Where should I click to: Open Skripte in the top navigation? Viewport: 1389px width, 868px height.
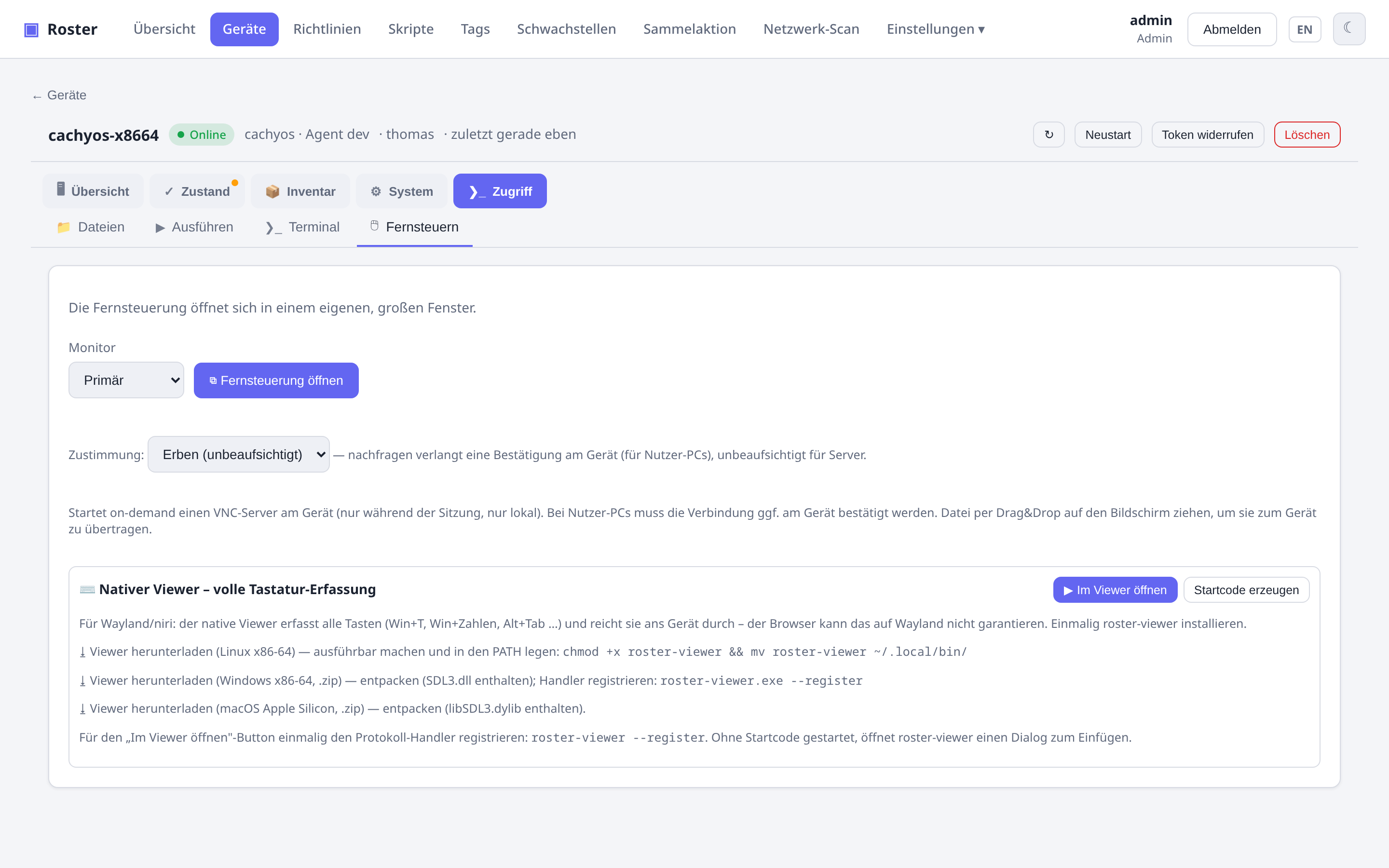[x=411, y=29]
